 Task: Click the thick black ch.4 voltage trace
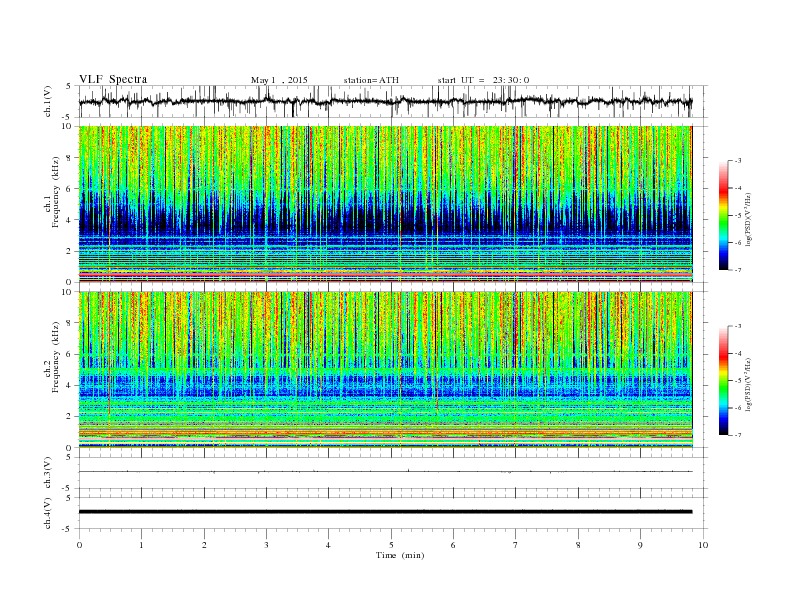(385, 512)
